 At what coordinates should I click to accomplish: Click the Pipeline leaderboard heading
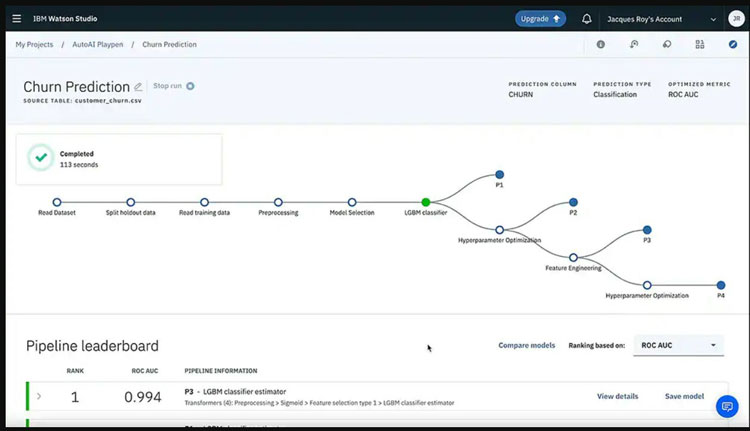(x=92, y=346)
